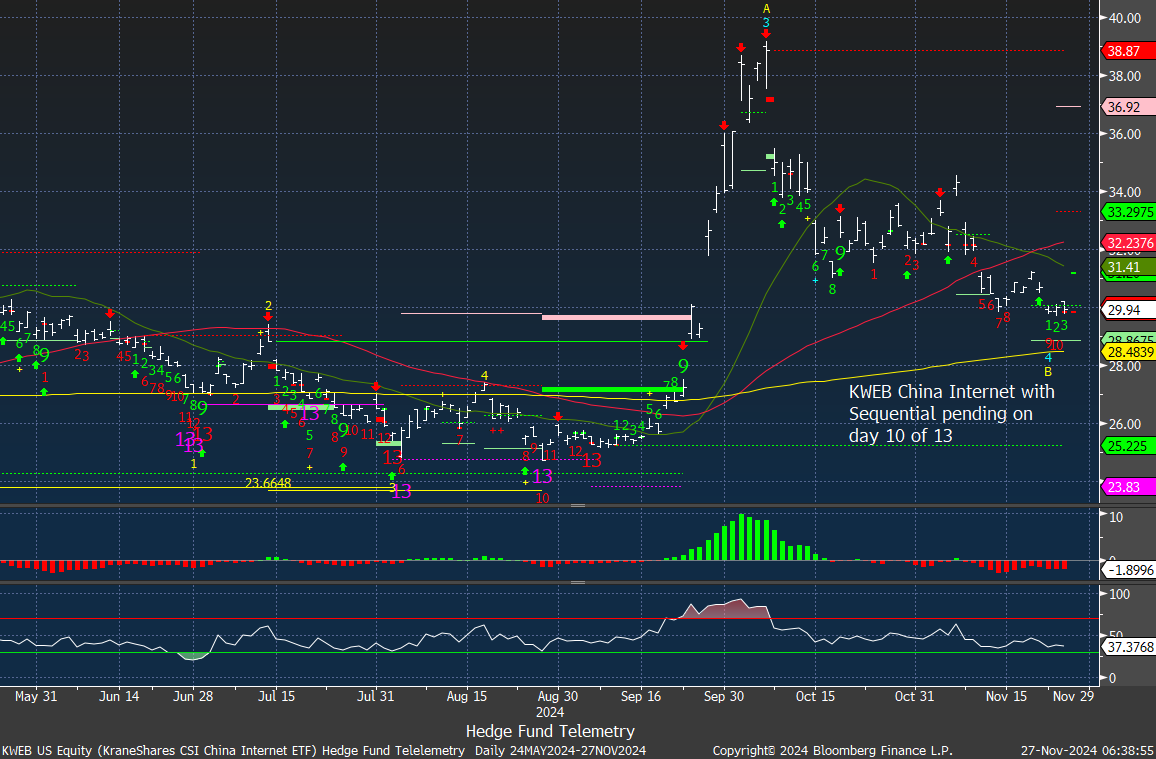The width and height of the screenshot is (1156, 759).
Task: Click the divider handle above the oscillator panel
Action: pos(578,582)
